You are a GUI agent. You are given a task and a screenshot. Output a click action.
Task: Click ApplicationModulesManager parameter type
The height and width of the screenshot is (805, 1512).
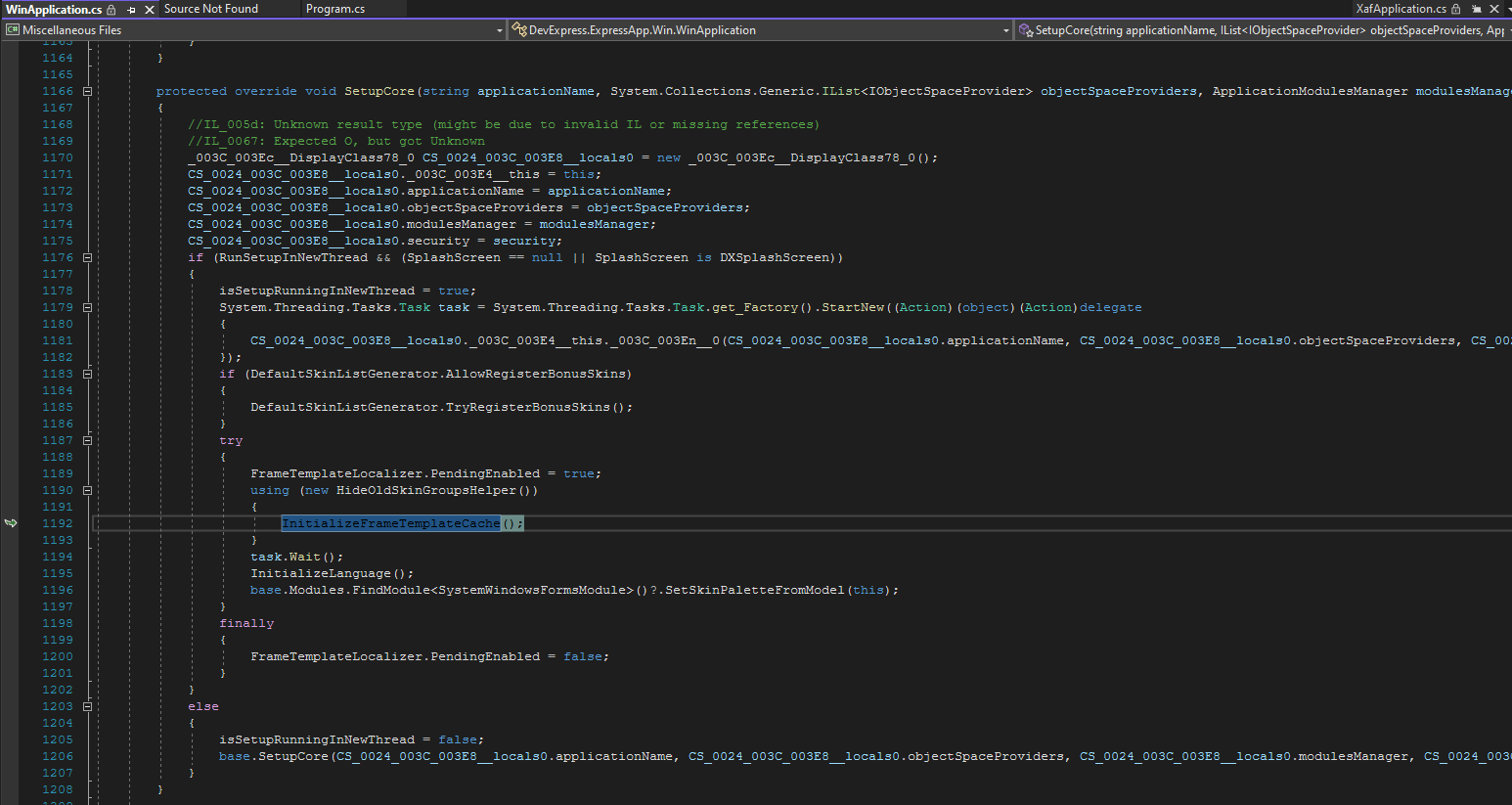tap(1311, 91)
